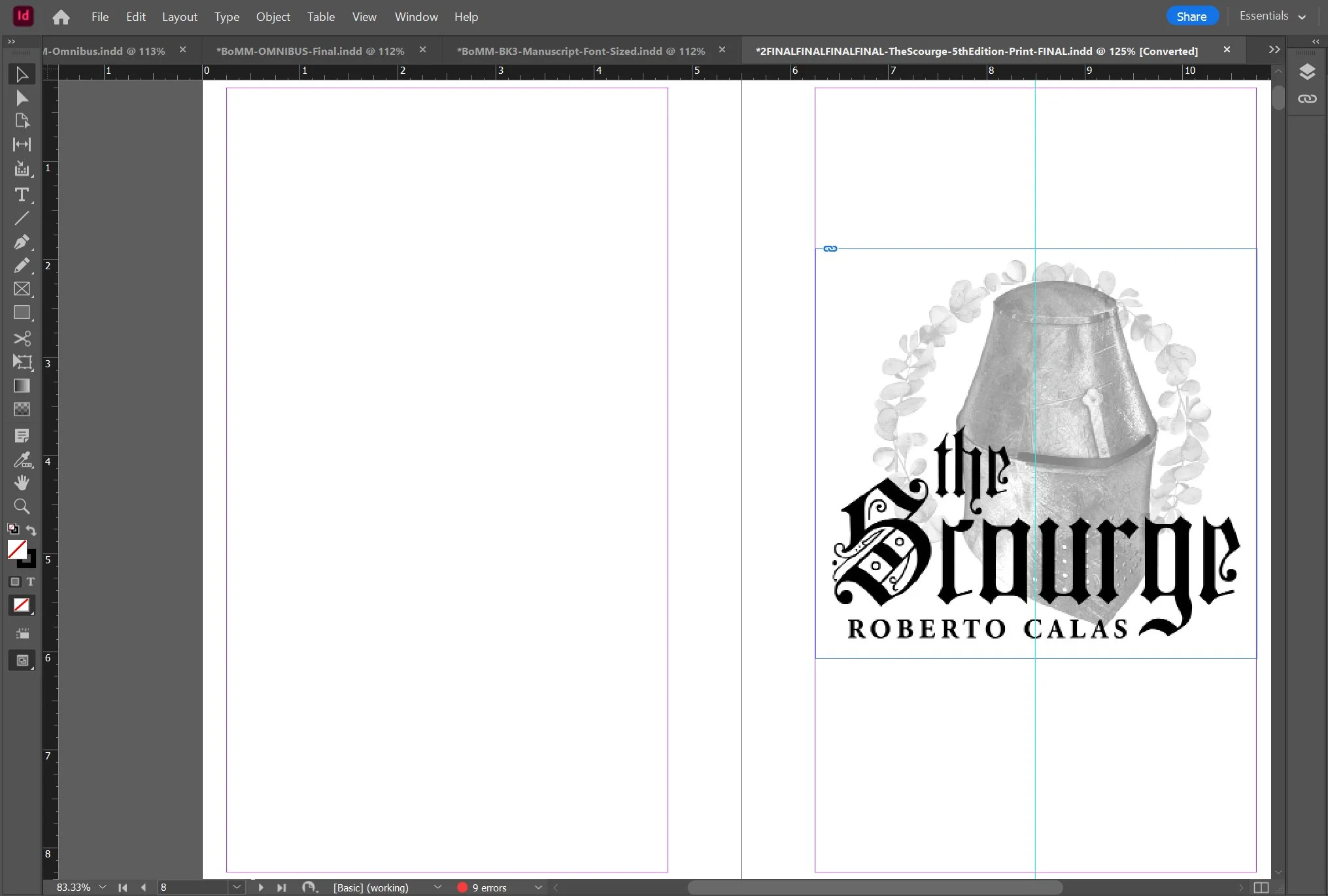Open the Essentials workspace switcher
This screenshot has height=896, width=1328.
coord(1272,16)
